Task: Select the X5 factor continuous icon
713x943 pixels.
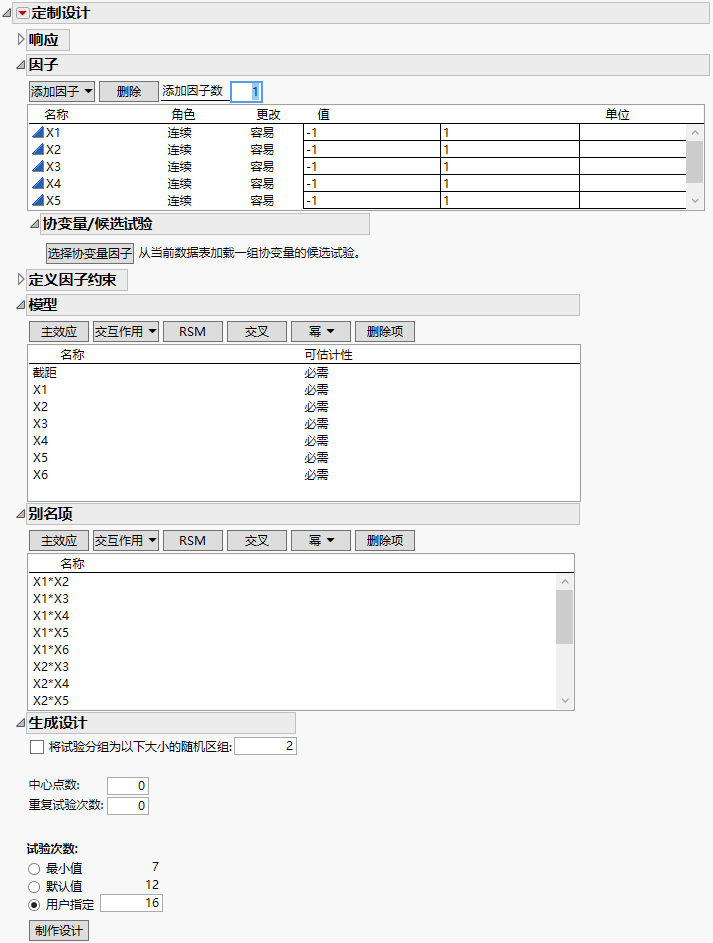Action: (38, 200)
